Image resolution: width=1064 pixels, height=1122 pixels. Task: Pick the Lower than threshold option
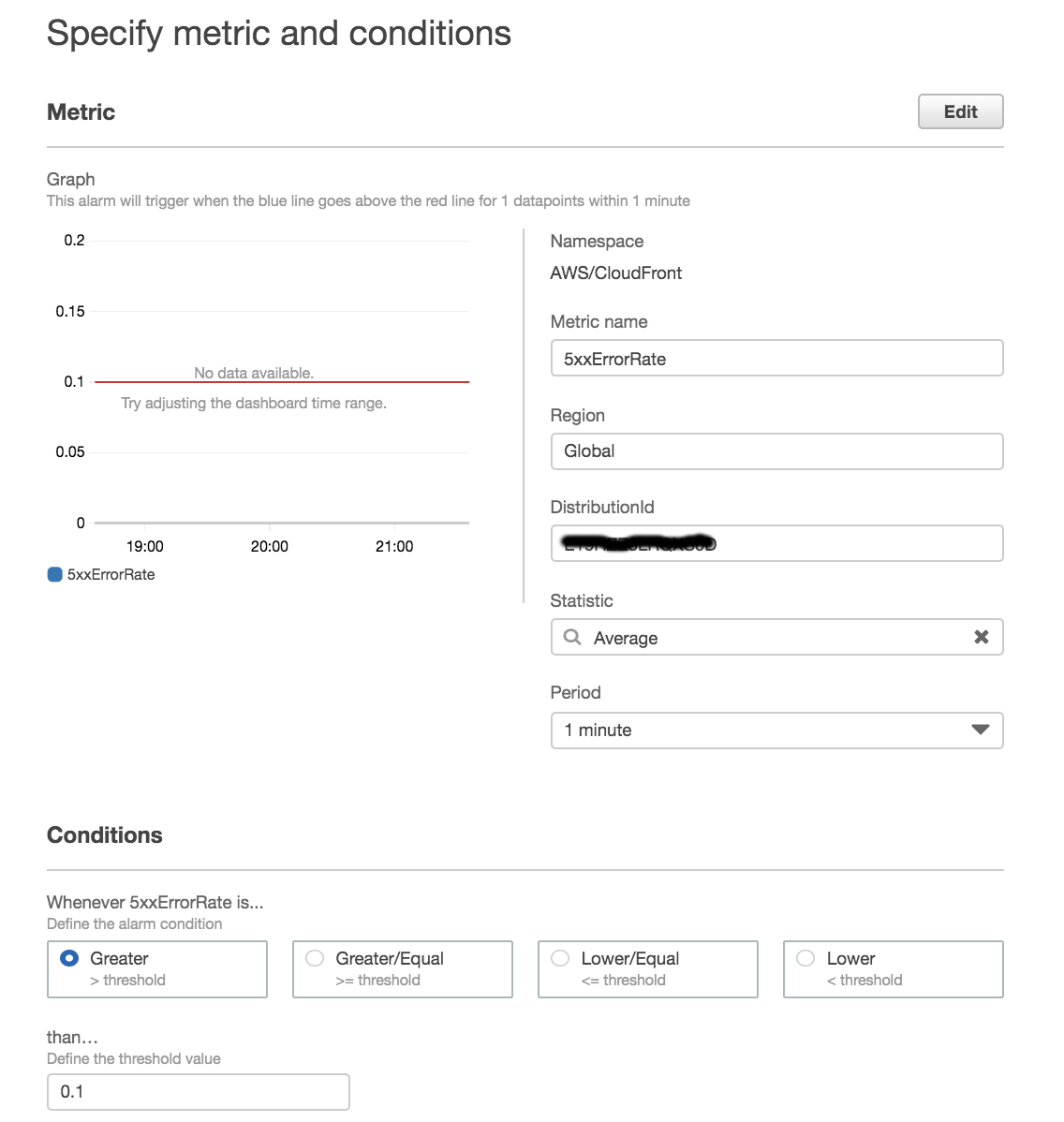[893, 968]
